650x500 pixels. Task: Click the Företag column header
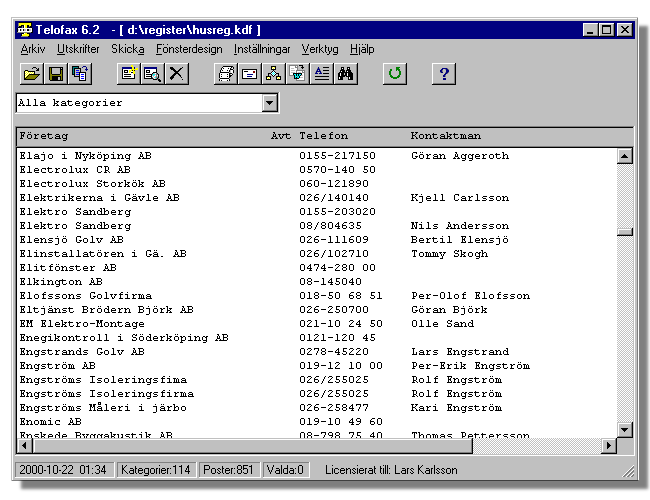click(44, 135)
